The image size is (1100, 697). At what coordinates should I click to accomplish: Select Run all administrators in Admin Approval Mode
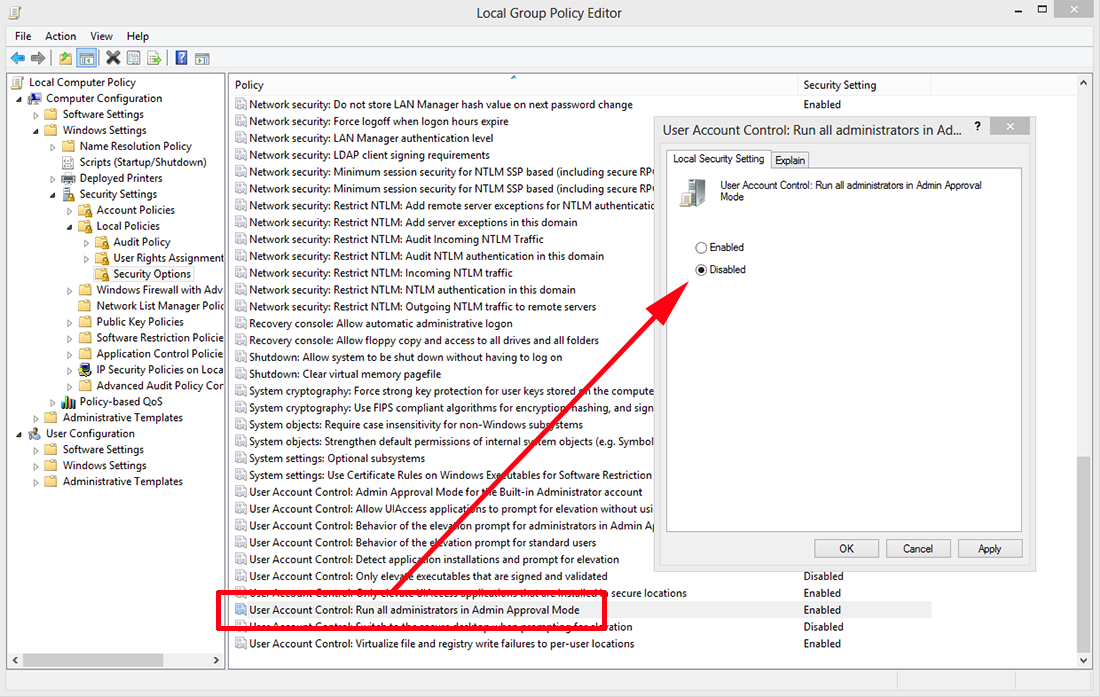(x=414, y=610)
